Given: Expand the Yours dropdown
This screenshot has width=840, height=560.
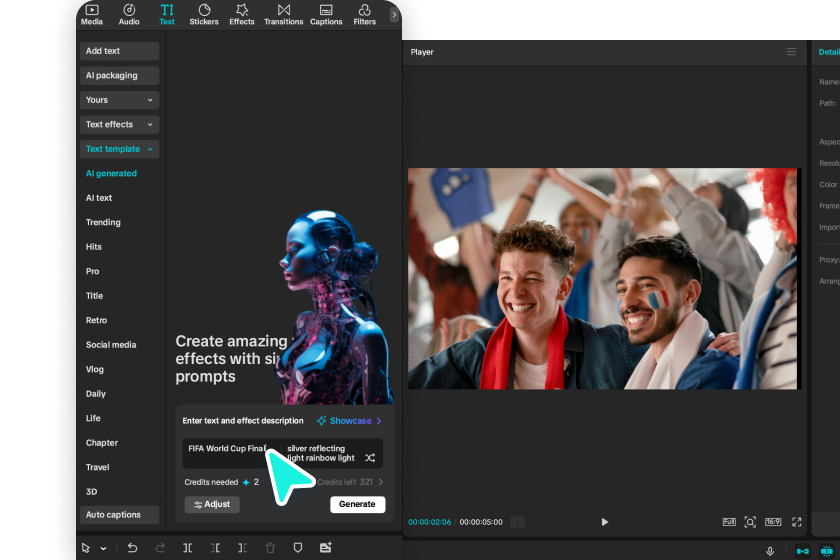Looking at the screenshot, I should click(119, 100).
